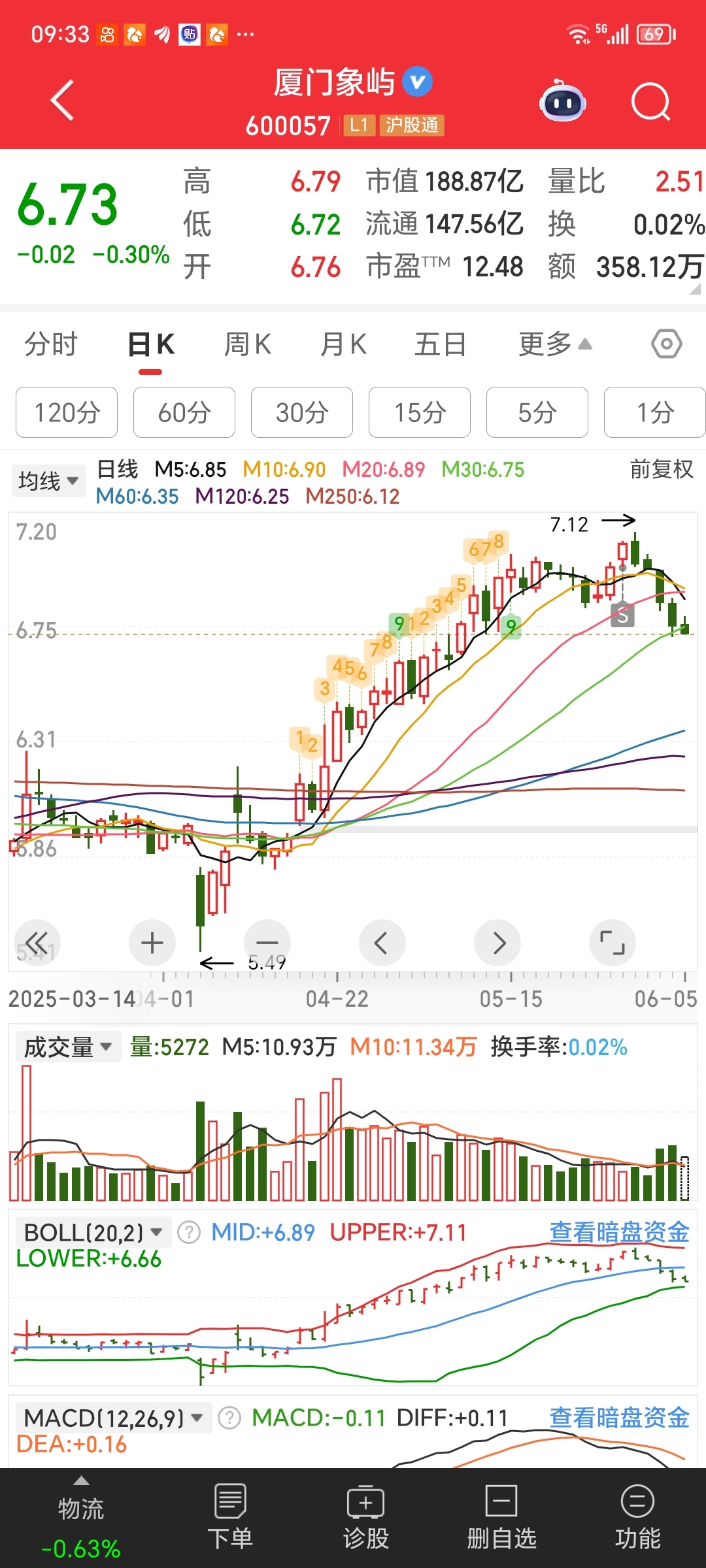Viewport: 706px width, 1568px height.
Task: Select the 120分 period
Action: pos(67,412)
